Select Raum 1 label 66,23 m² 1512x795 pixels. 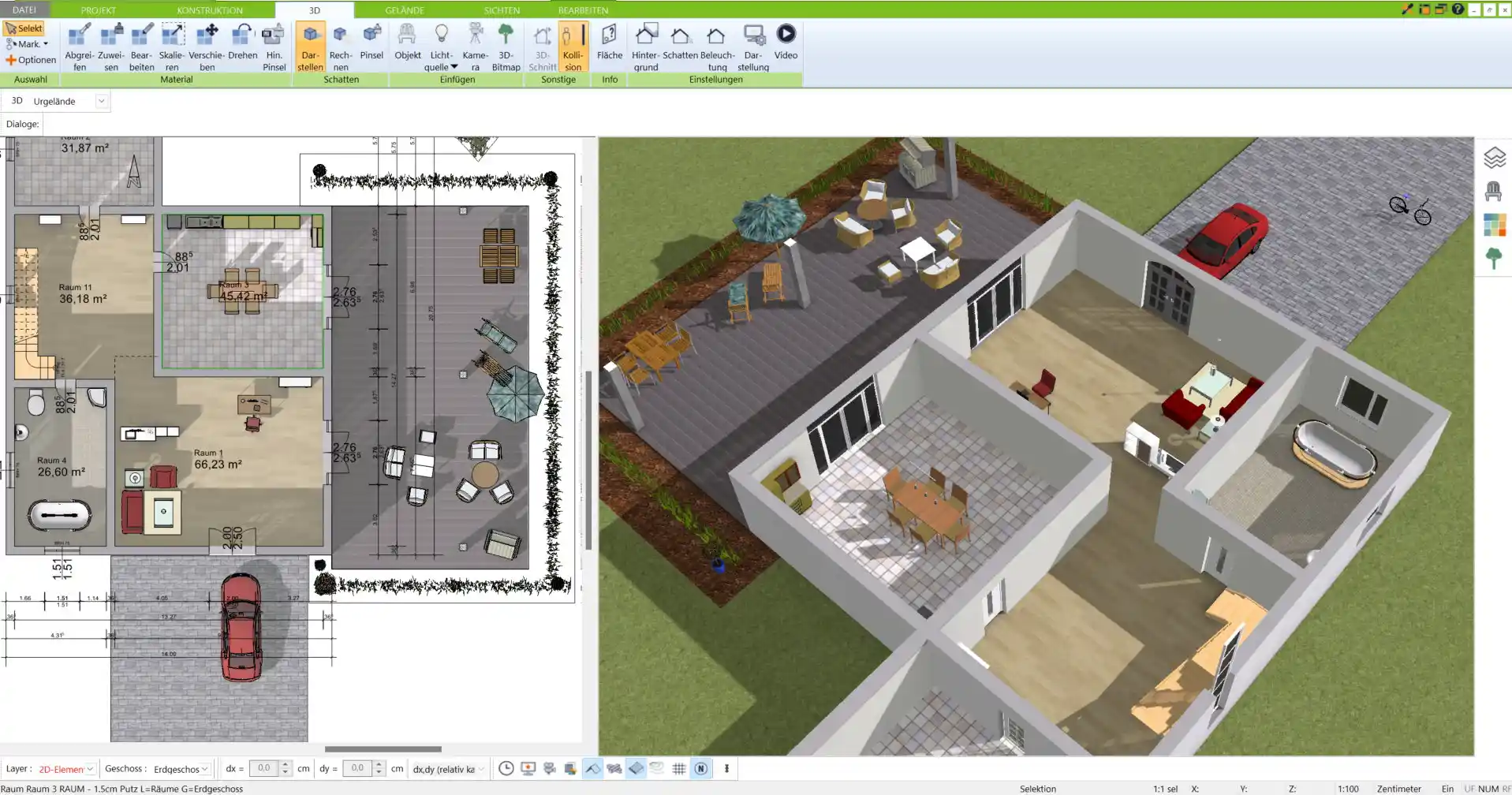(x=218, y=465)
